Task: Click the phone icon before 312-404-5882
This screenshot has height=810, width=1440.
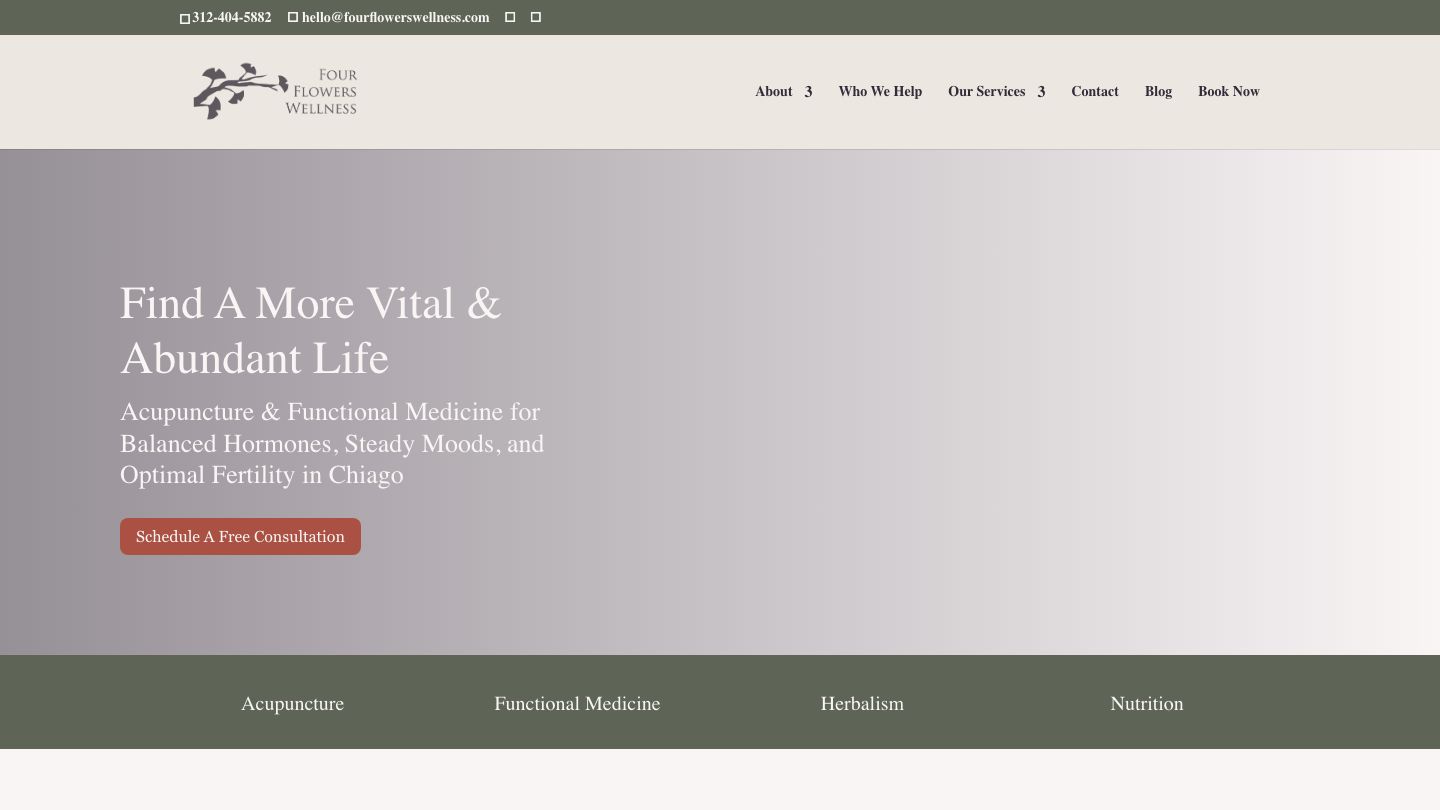Action: 185,18
